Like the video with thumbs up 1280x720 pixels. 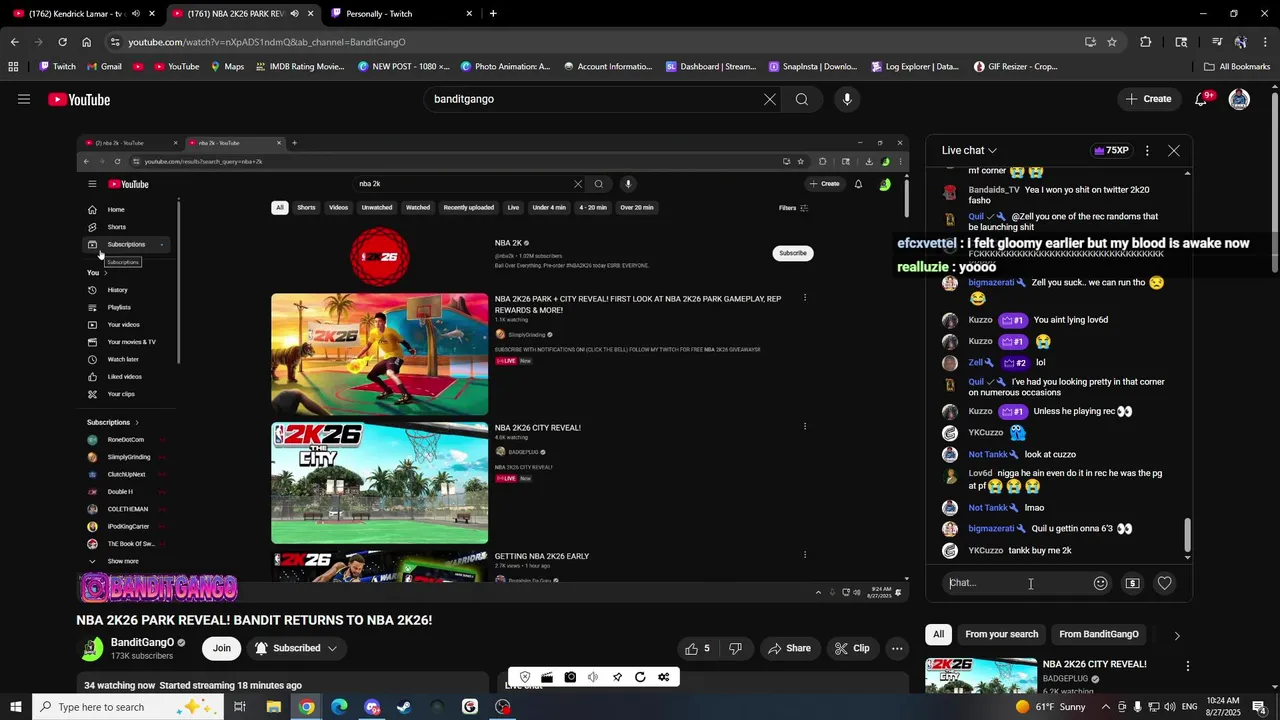[x=698, y=648]
